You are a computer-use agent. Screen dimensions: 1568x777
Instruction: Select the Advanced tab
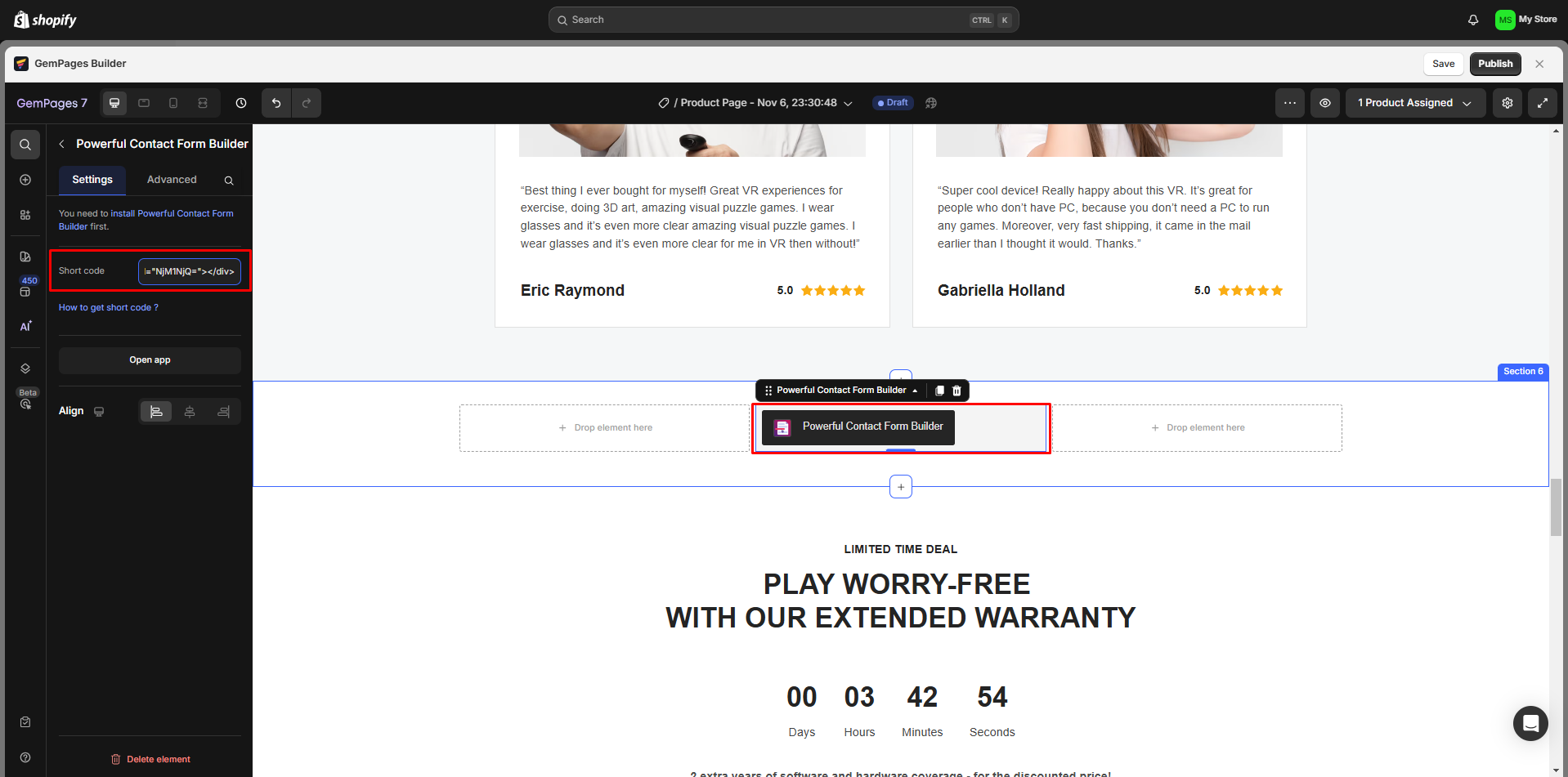coord(172,180)
